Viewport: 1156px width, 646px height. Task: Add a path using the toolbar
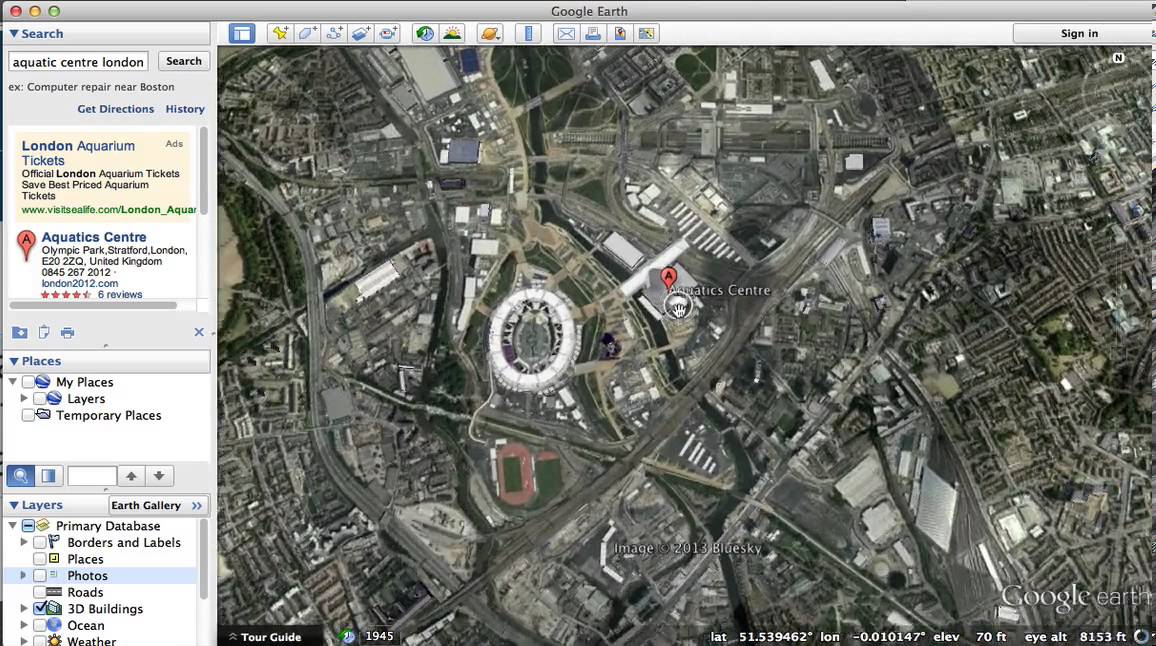pos(334,33)
